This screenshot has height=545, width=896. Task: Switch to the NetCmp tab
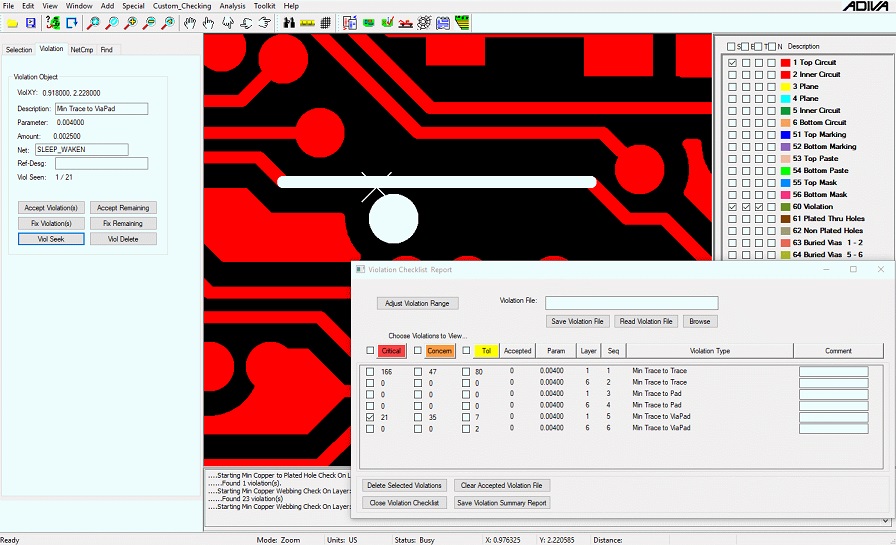click(82, 50)
